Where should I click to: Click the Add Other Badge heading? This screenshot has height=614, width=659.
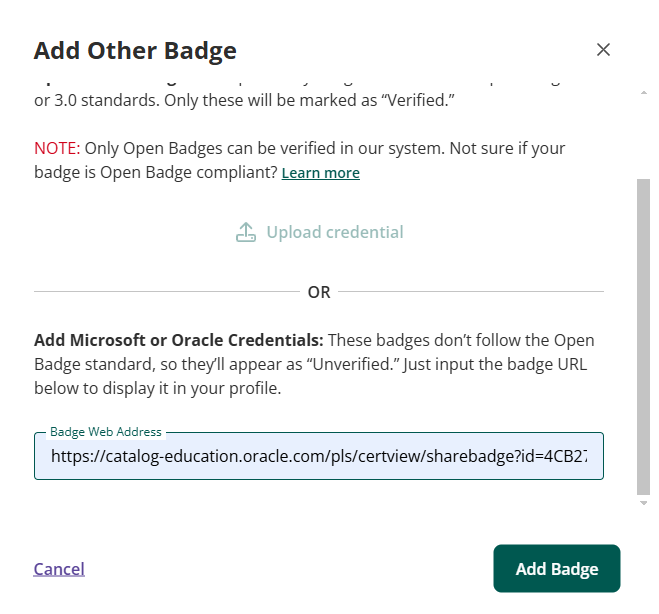tap(135, 50)
